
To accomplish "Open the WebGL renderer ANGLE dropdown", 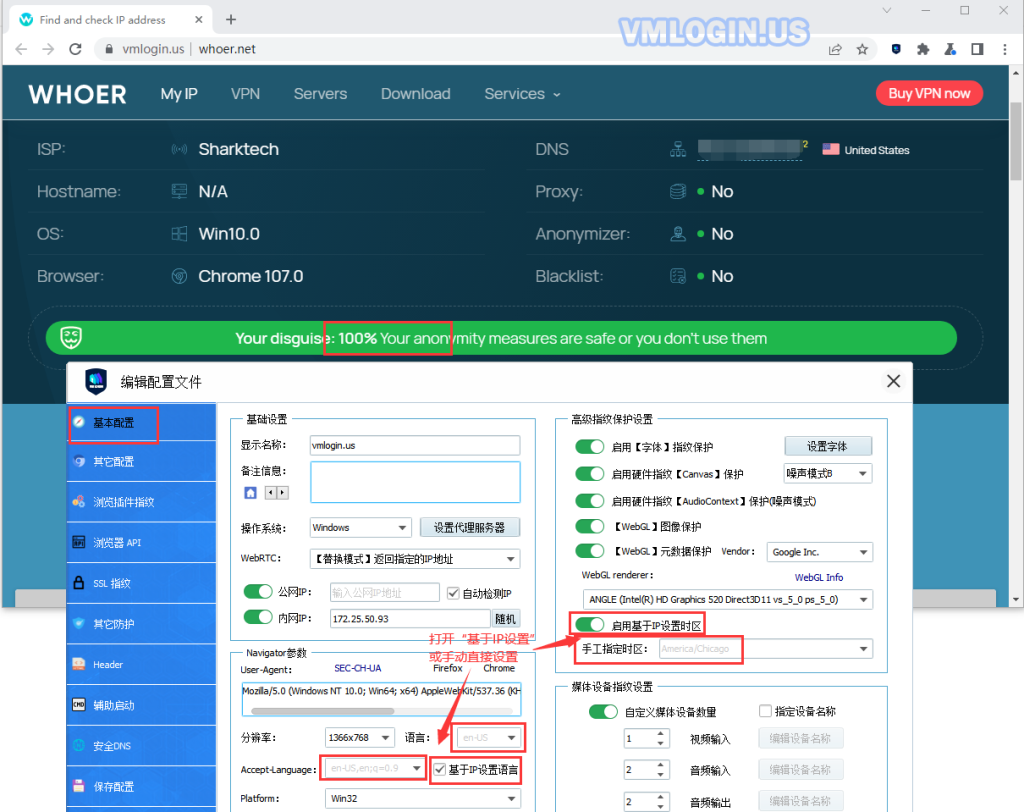I will [728, 600].
